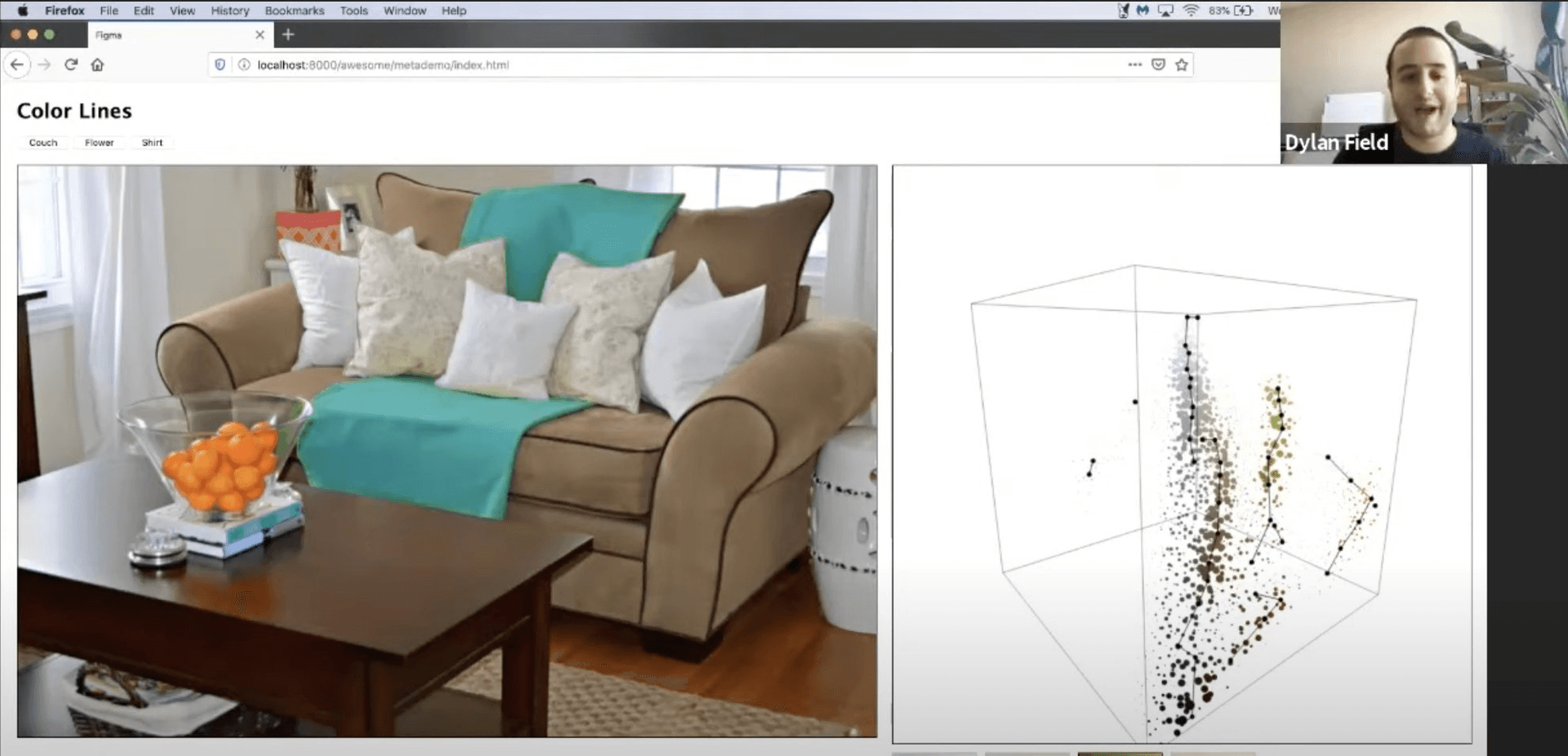Open the History menu in menu bar

coord(229,11)
